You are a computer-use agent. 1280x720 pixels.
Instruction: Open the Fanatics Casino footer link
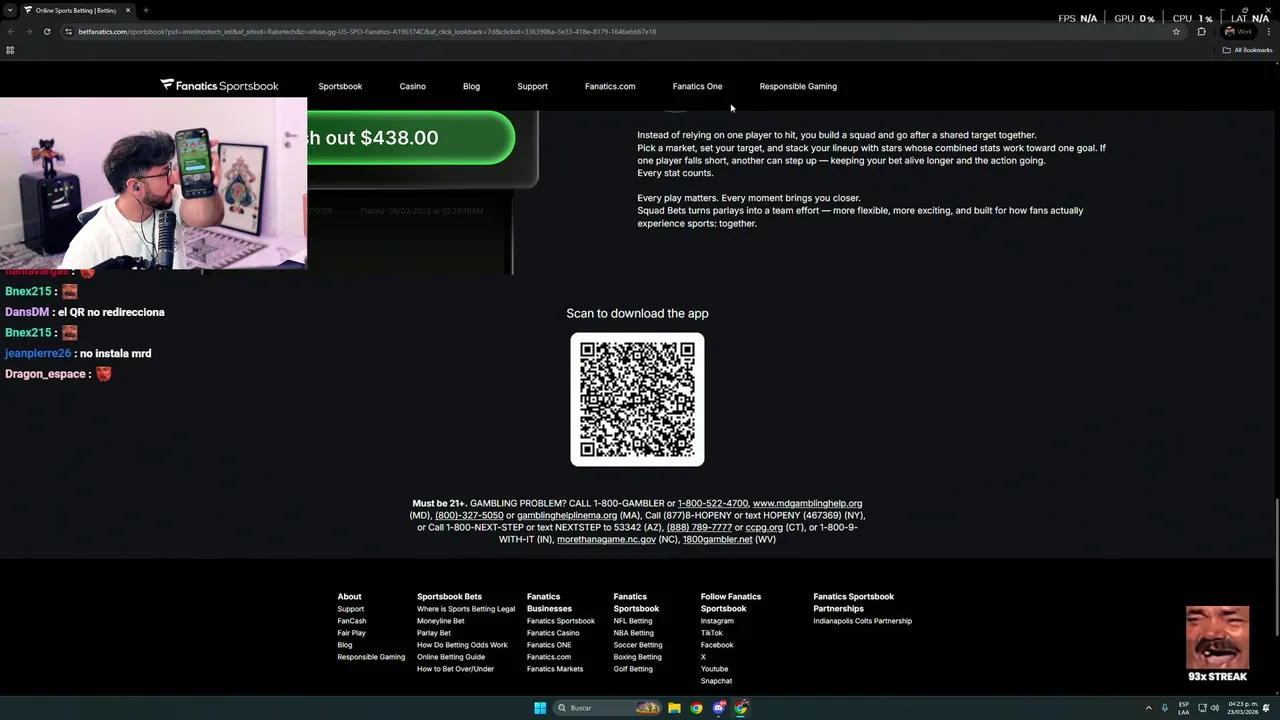[x=553, y=633]
